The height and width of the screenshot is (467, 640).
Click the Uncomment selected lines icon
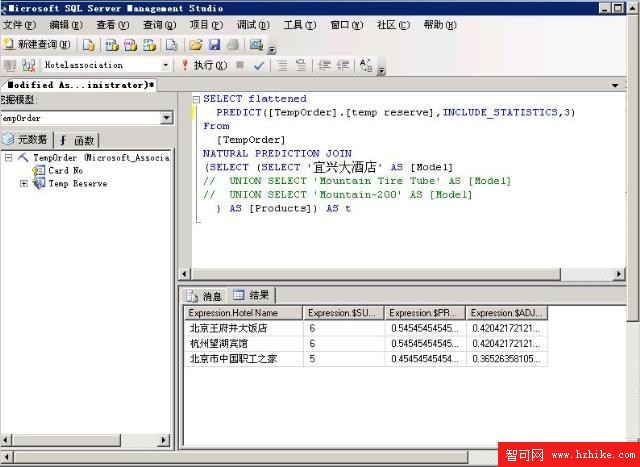301,65
